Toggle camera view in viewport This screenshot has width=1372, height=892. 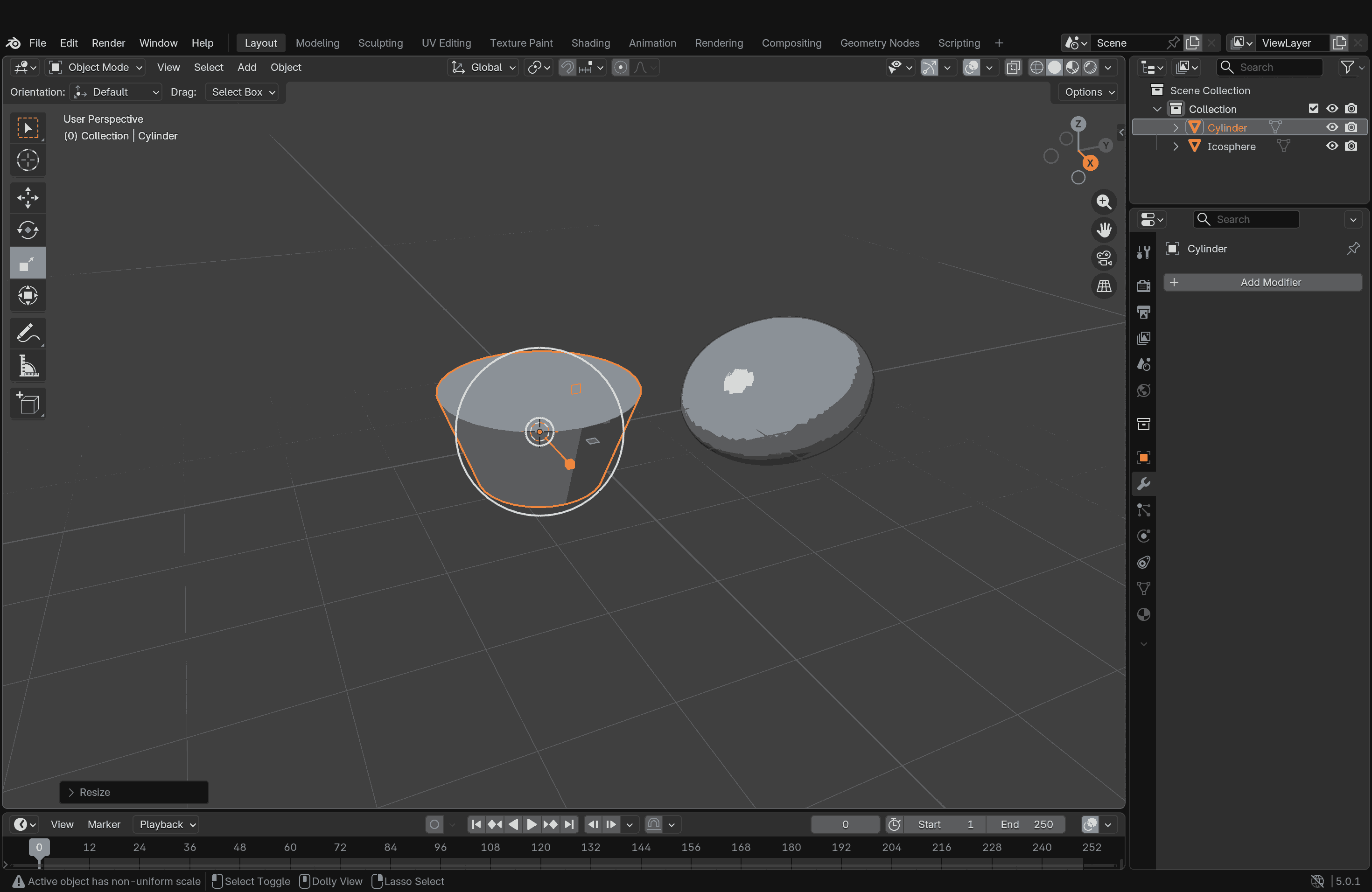pos(1103,258)
